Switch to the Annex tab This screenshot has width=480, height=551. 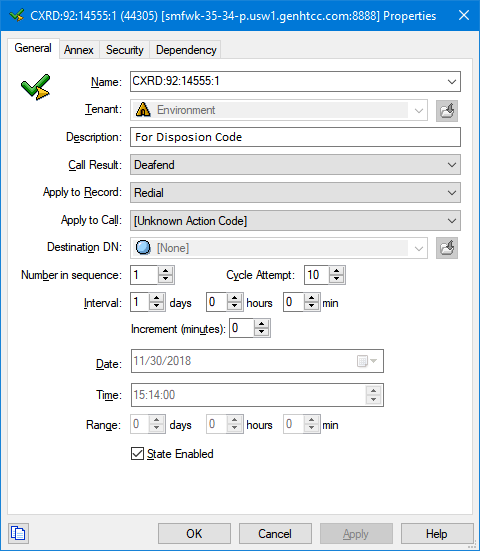pyautogui.click(x=79, y=50)
